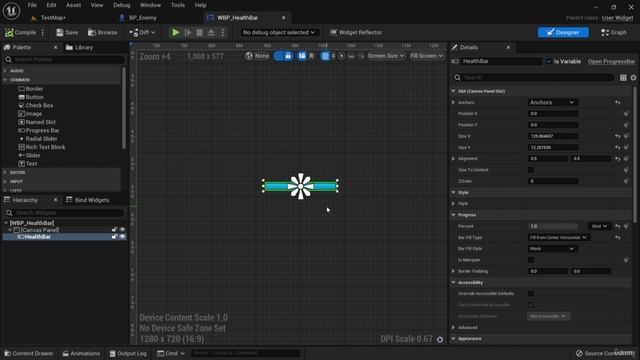Toggle Is Variable checkbox

[549, 61]
